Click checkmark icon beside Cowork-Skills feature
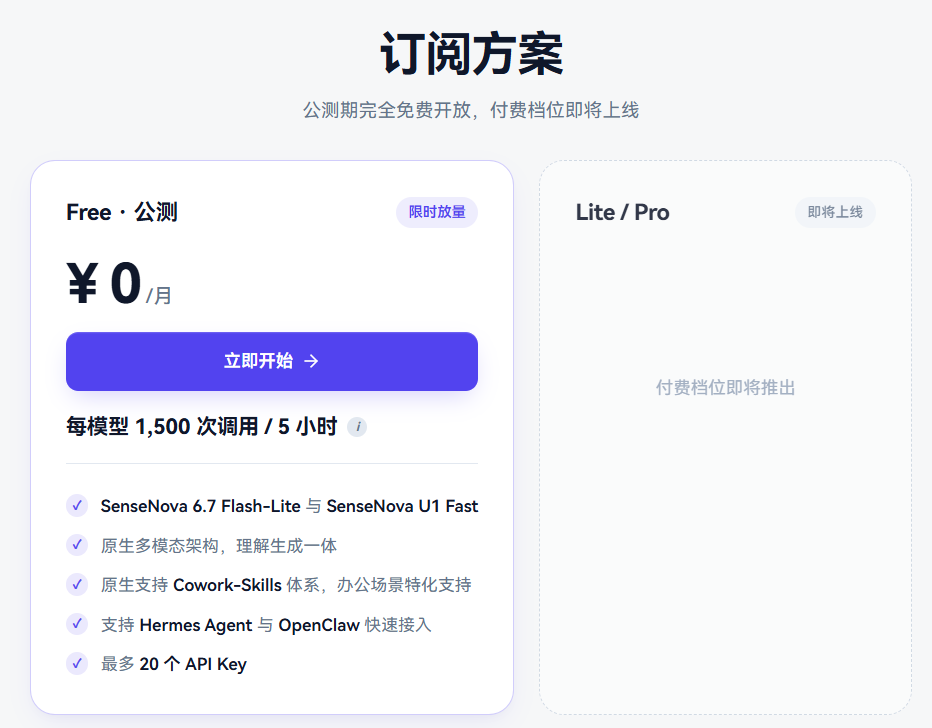Screen dimensions: 932x728 tap(77, 585)
